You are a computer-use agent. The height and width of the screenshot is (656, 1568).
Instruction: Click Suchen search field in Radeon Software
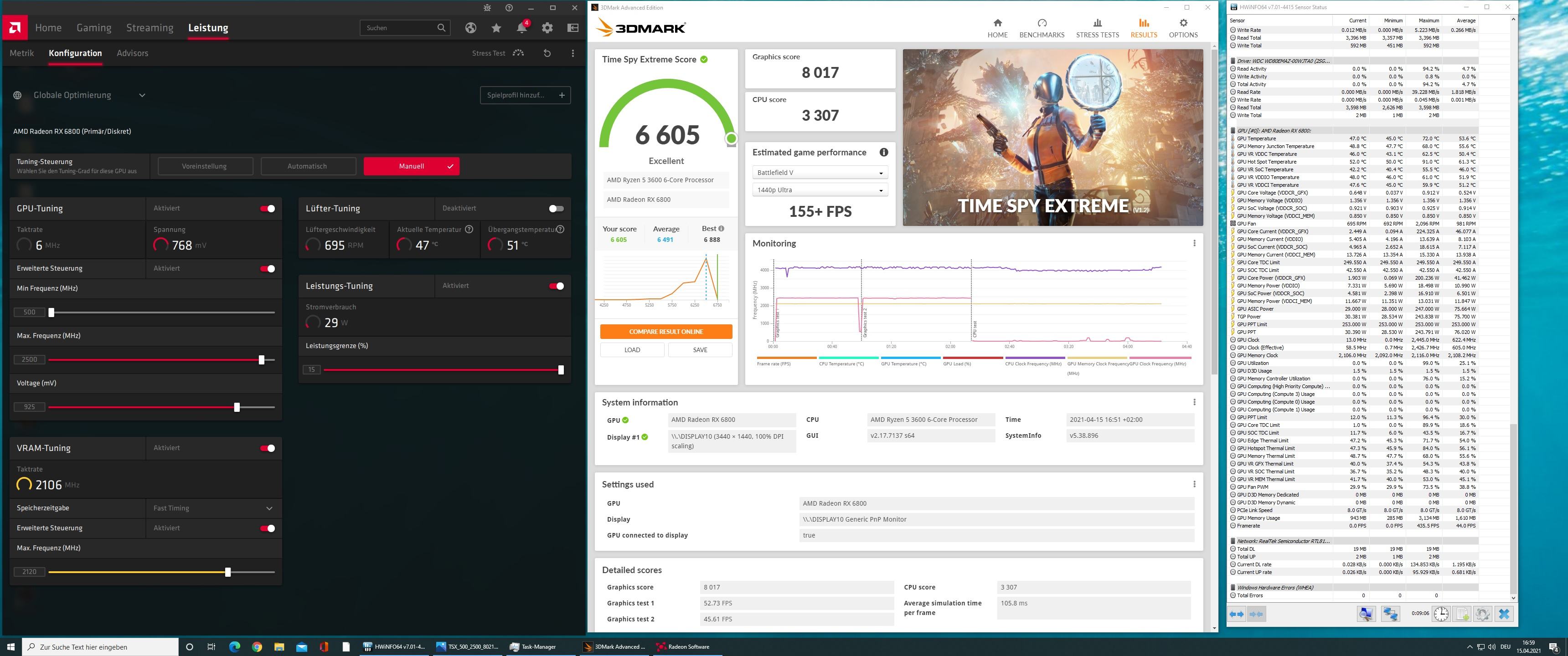click(x=405, y=28)
